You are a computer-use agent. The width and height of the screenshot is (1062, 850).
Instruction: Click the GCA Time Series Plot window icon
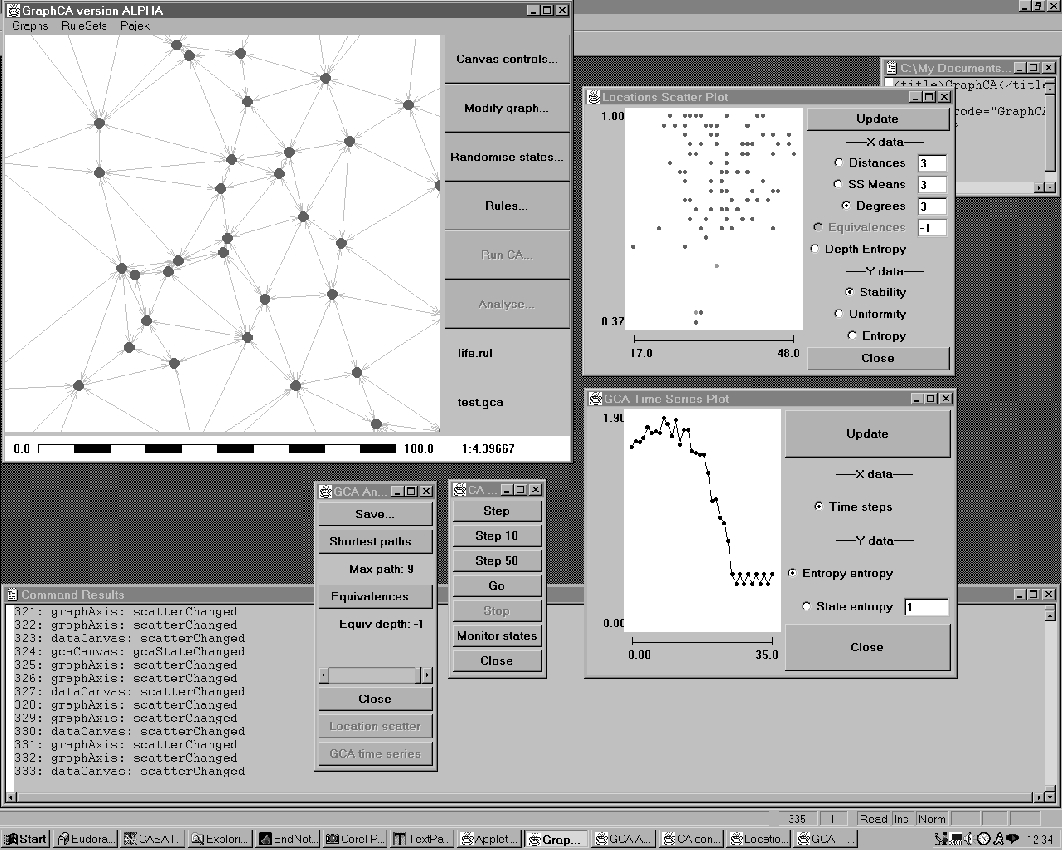594,398
